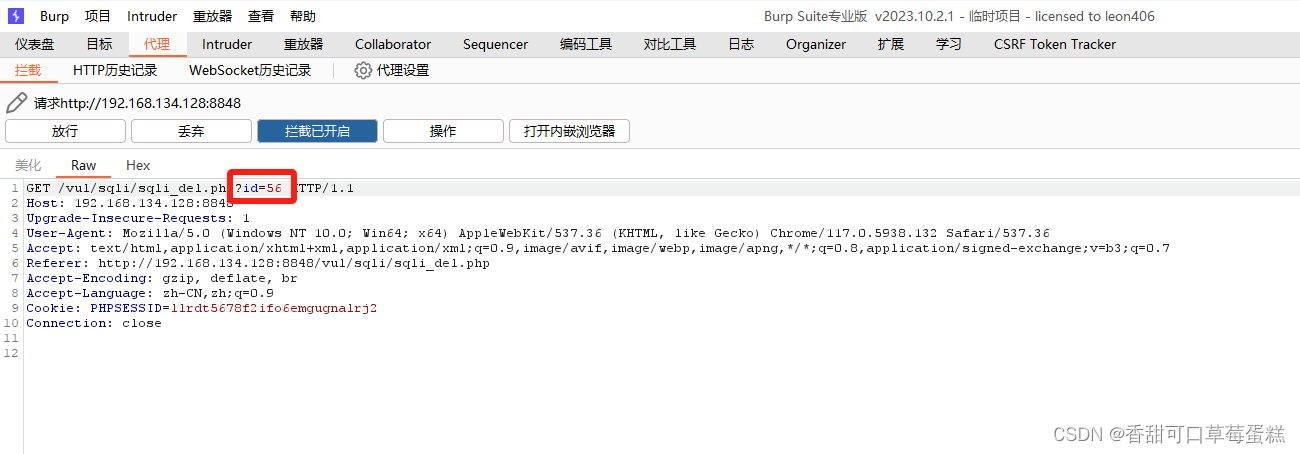Click the PHPSESSID cookie value
This screenshot has height=454, width=1300.
click(x=275, y=308)
